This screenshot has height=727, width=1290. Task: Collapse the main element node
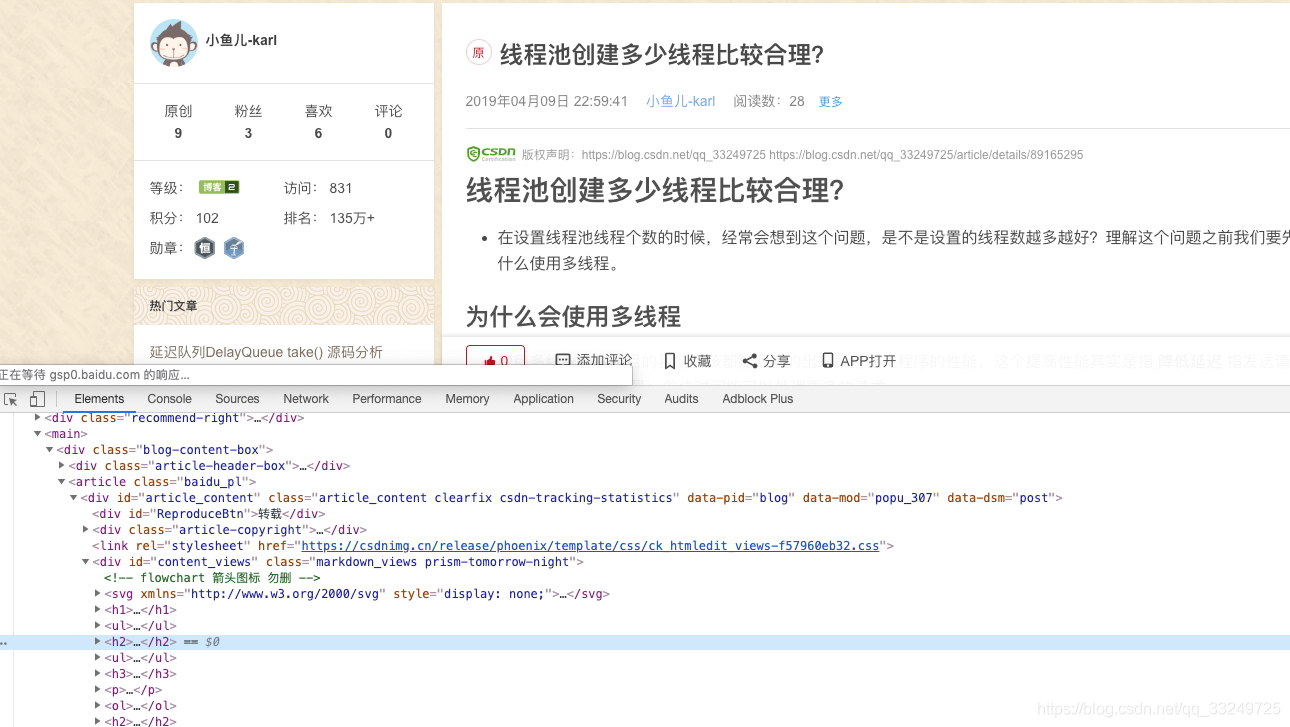(x=38, y=434)
